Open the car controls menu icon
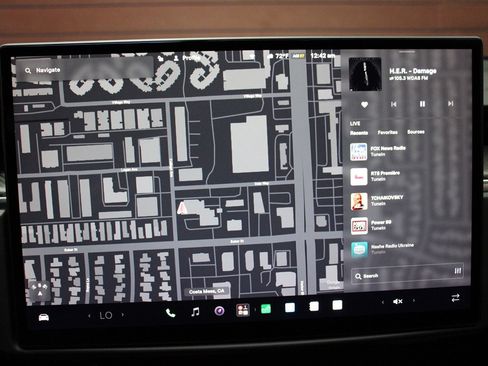The width and height of the screenshot is (488, 366). click(44, 317)
